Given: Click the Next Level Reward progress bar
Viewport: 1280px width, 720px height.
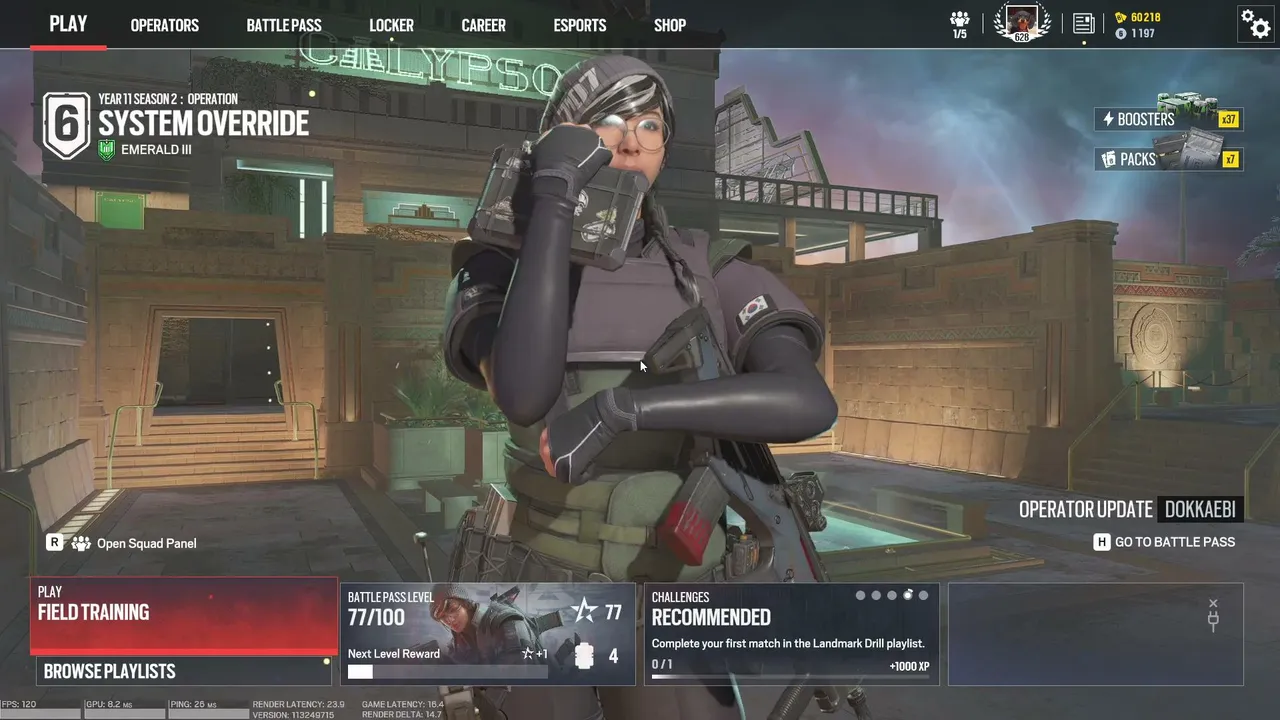Looking at the screenshot, I should [x=447, y=672].
